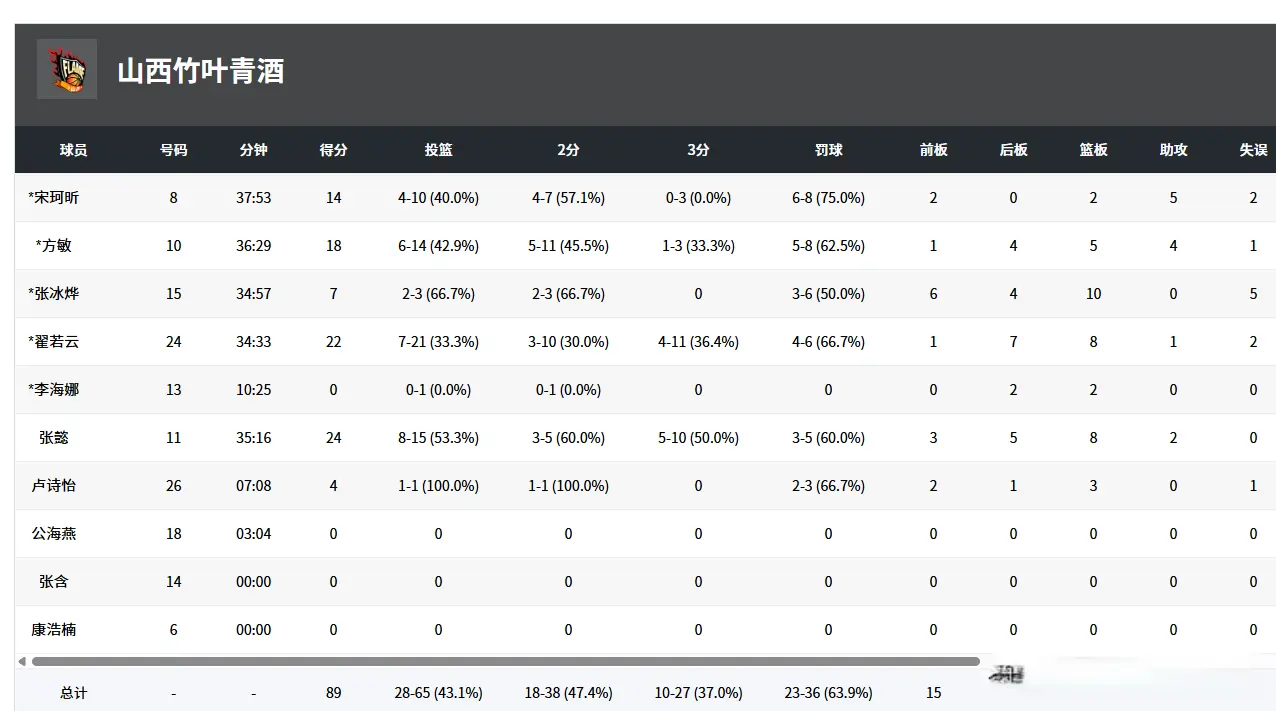1276x711 pixels.
Task: Click the 球员 column header
Action: (x=73, y=150)
